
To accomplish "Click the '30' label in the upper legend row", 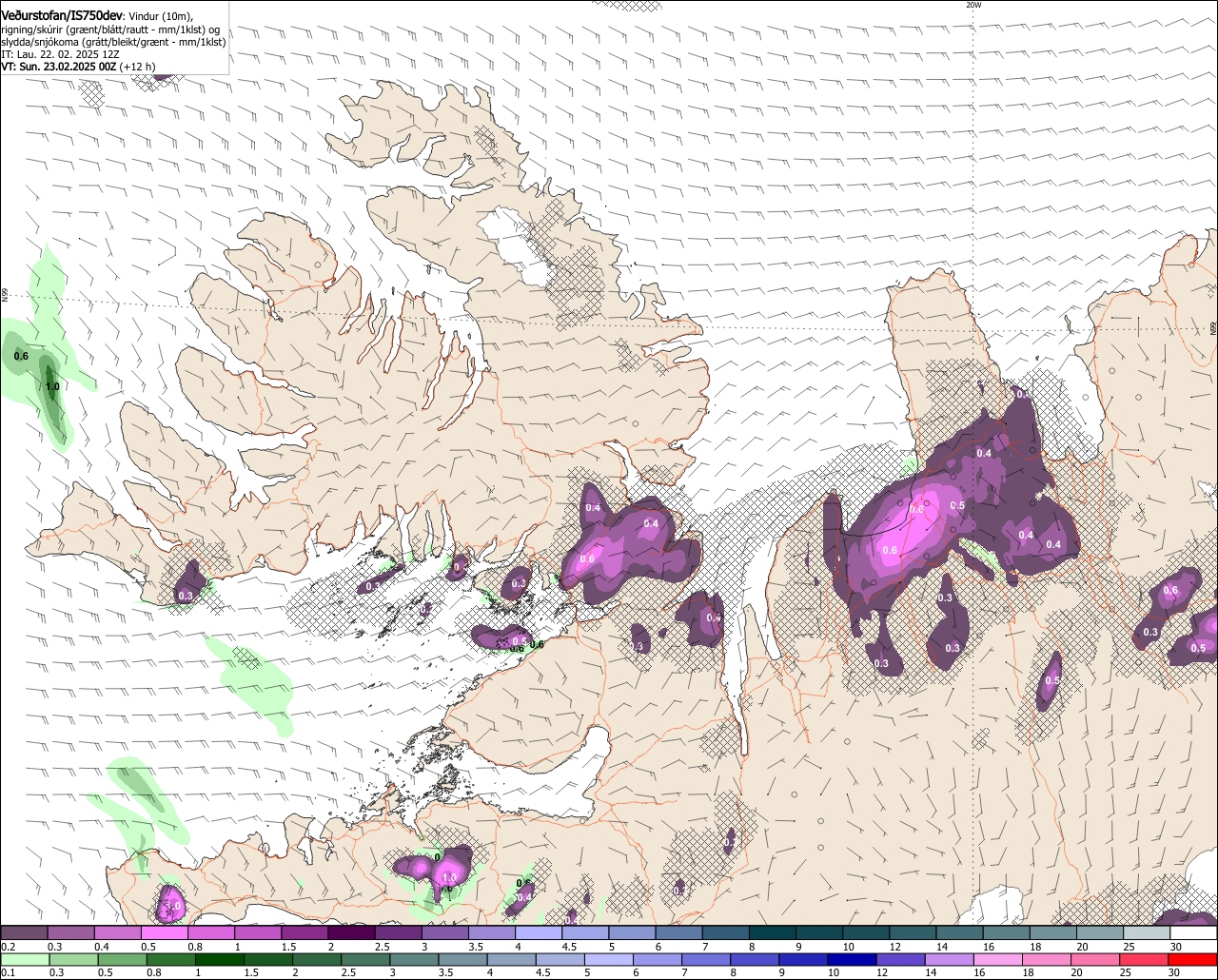I will [1176, 947].
